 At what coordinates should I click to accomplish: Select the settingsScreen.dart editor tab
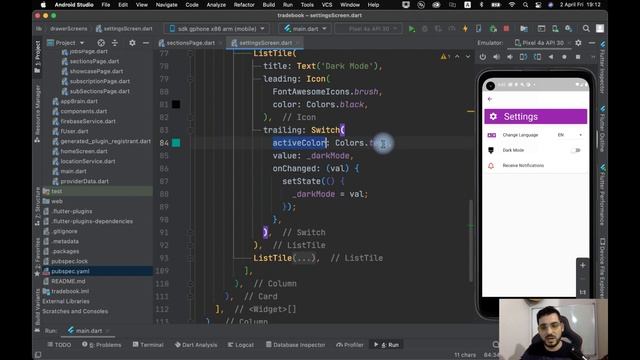point(265,43)
